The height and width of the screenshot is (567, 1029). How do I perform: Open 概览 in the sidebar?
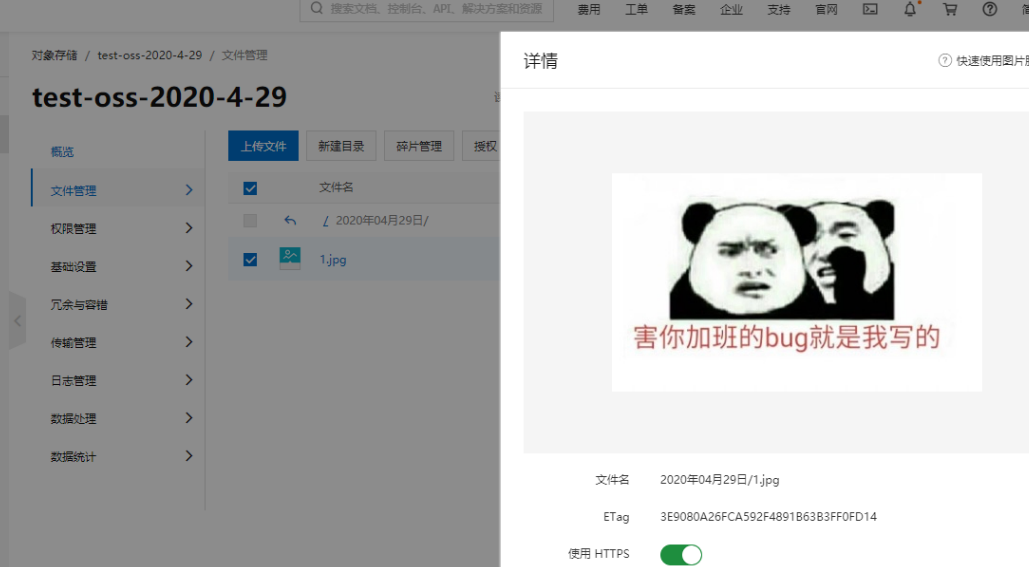[x=62, y=152]
